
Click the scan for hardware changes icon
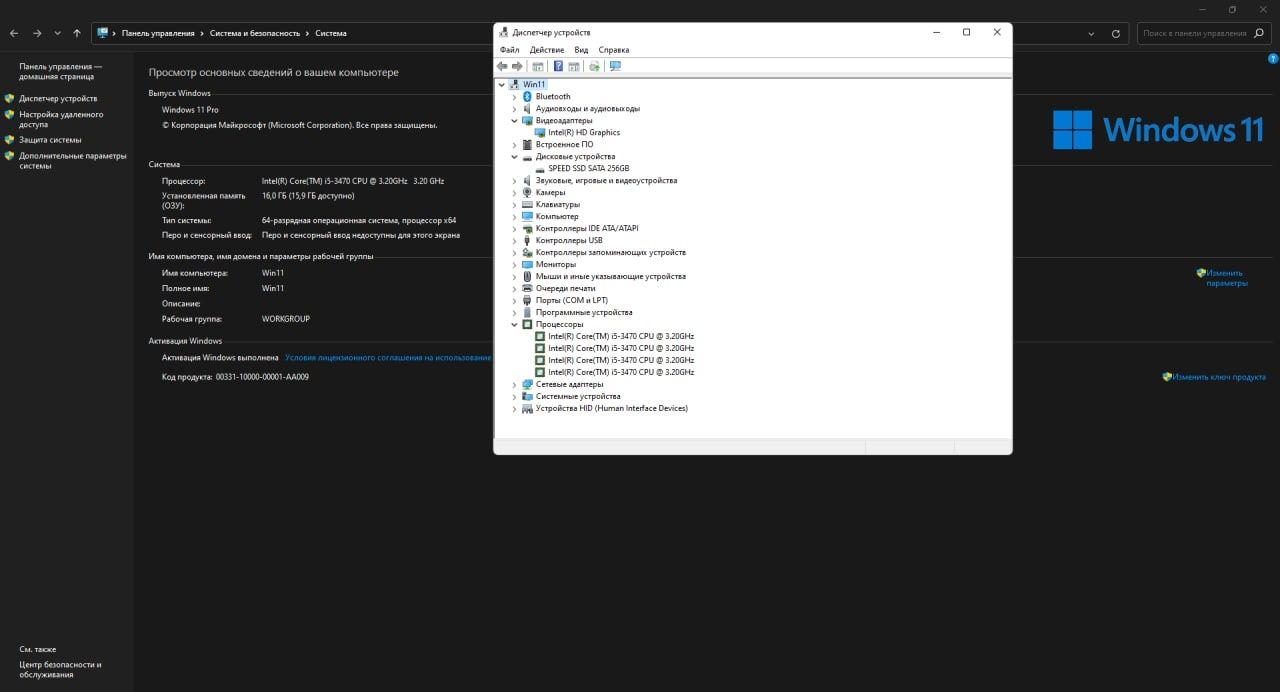(615, 66)
